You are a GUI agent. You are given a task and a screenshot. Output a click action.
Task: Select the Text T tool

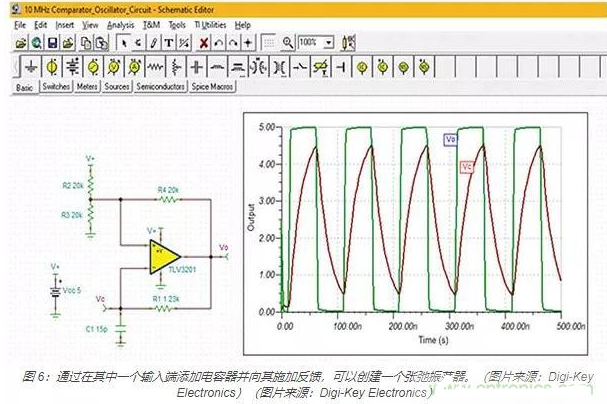coord(169,43)
